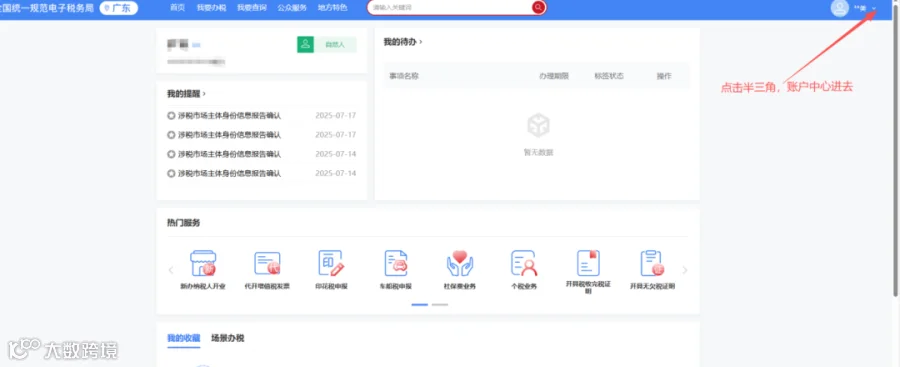Image resolution: width=900 pixels, height=367 pixels.
Task: Open the 个税业务 service icon
Action: [524, 264]
